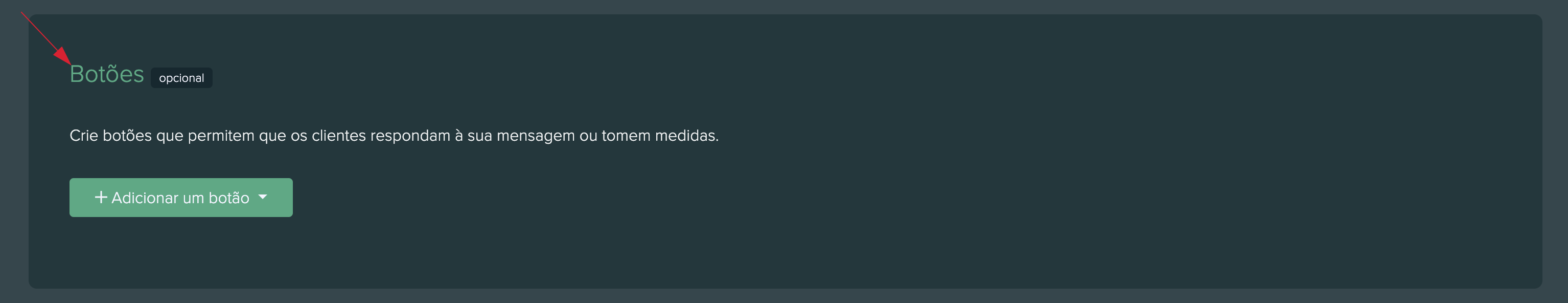
Task: Click the word mensagem in the description
Action: (x=535, y=136)
